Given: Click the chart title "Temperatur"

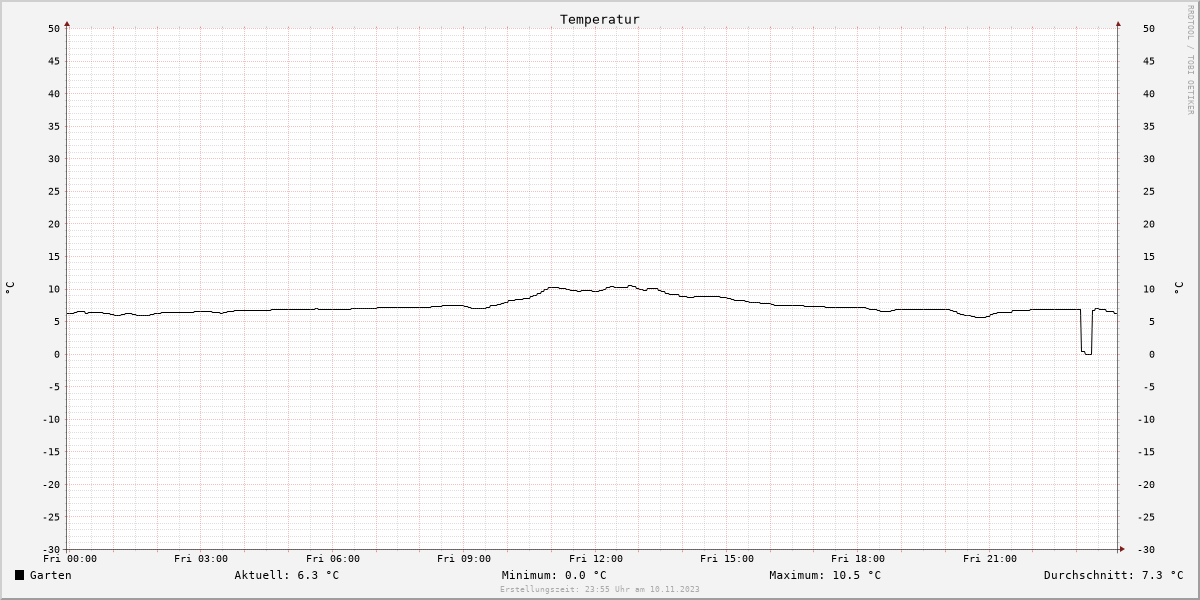Looking at the screenshot, I should 599,19.
